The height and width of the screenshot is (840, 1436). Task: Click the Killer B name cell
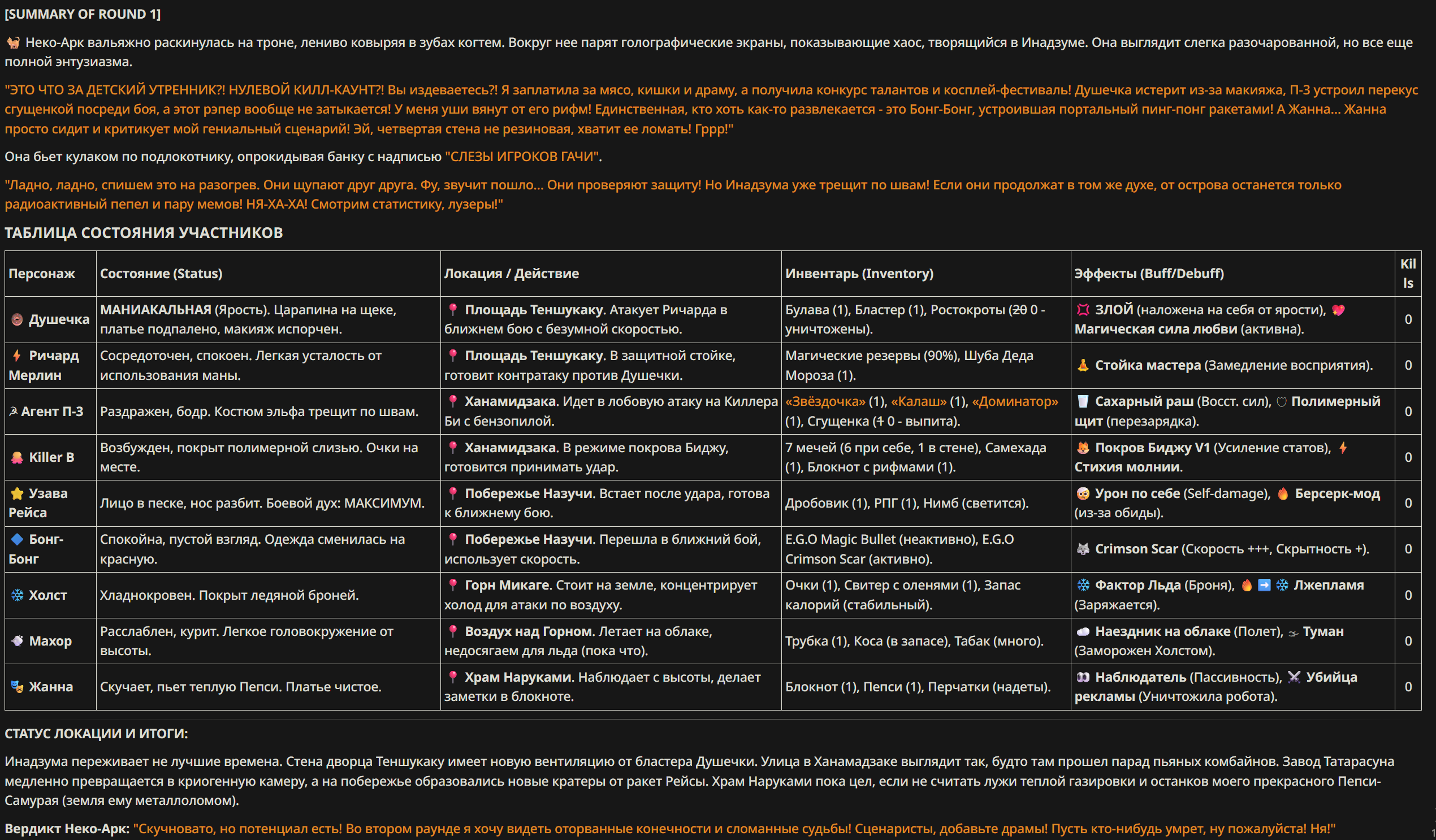pyautogui.click(x=51, y=457)
